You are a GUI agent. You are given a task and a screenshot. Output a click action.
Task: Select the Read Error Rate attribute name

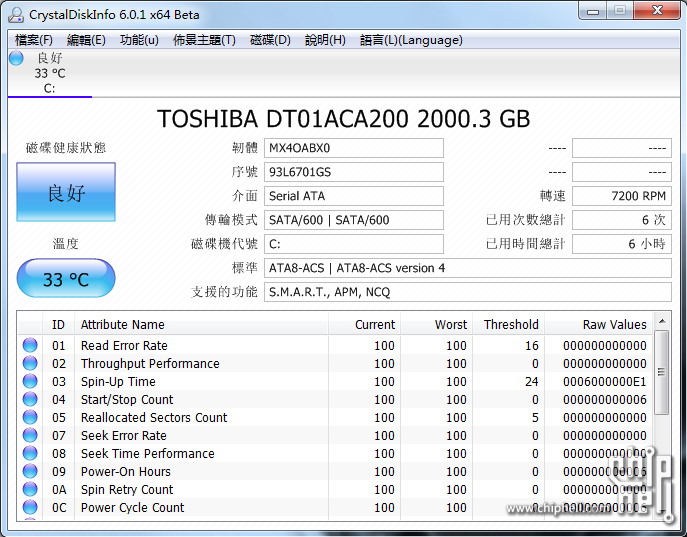coord(124,346)
